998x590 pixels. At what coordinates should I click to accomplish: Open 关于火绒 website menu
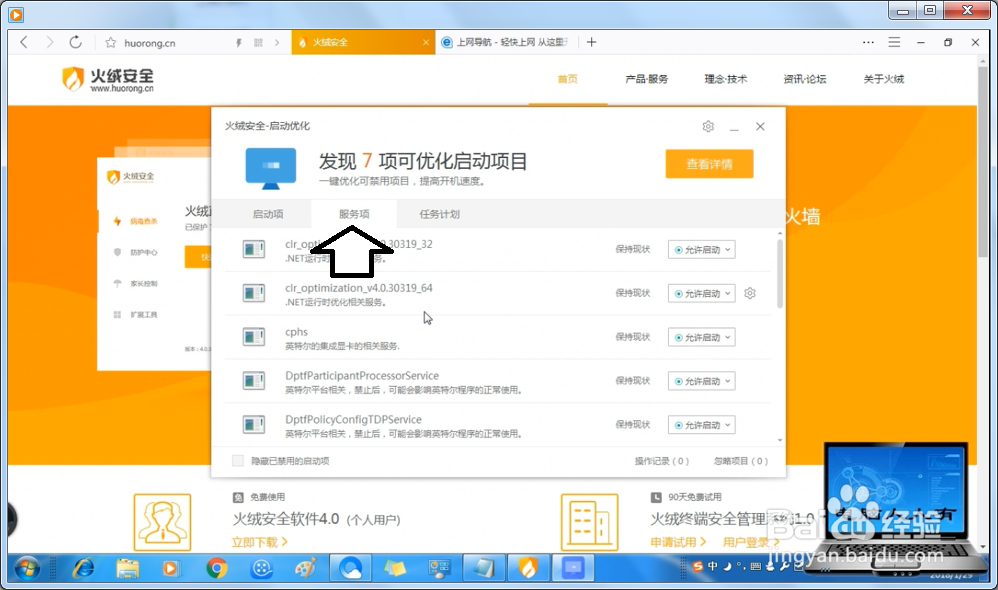point(883,79)
